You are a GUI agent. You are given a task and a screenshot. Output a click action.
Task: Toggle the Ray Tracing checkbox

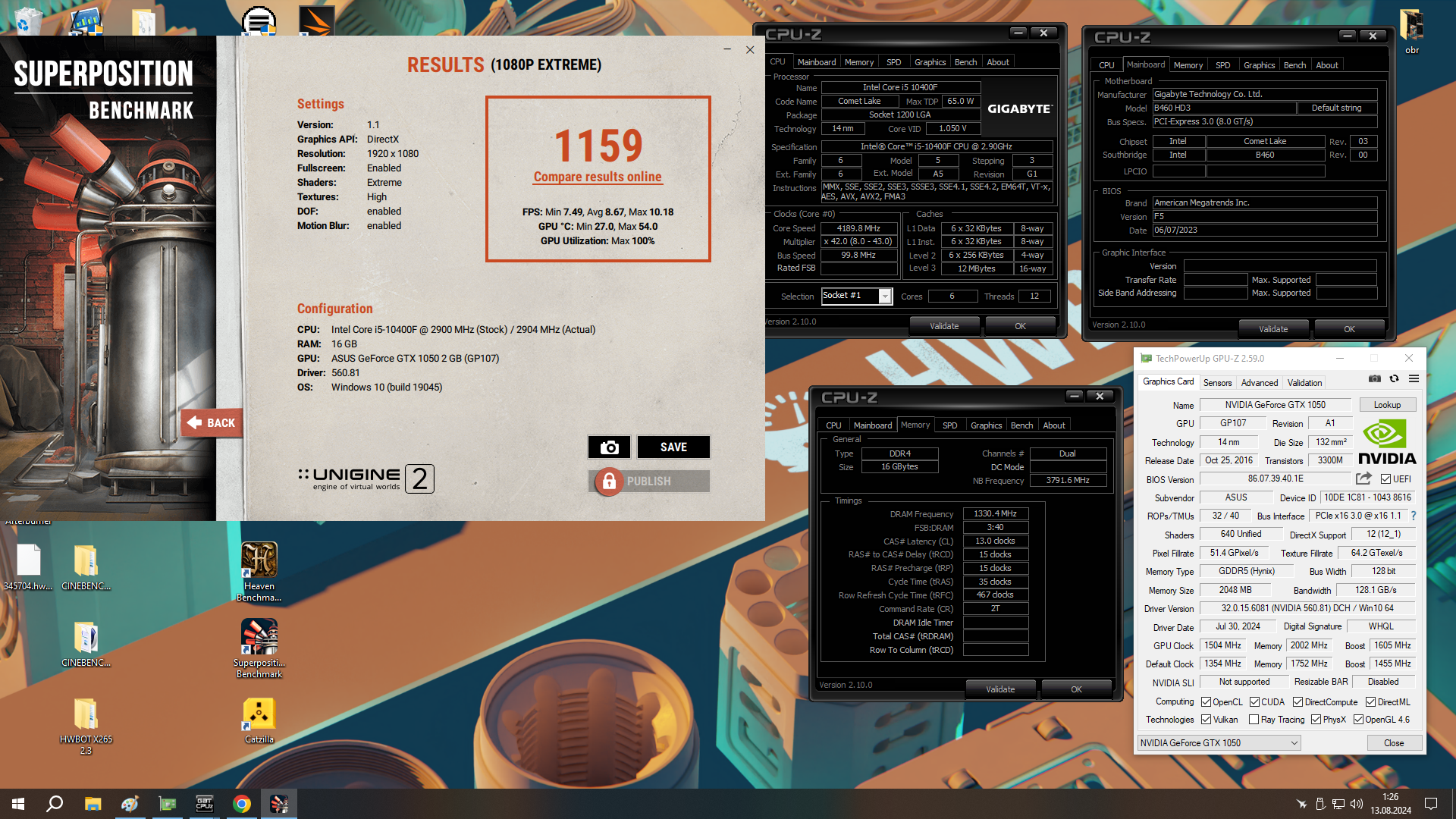(1254, 720)
